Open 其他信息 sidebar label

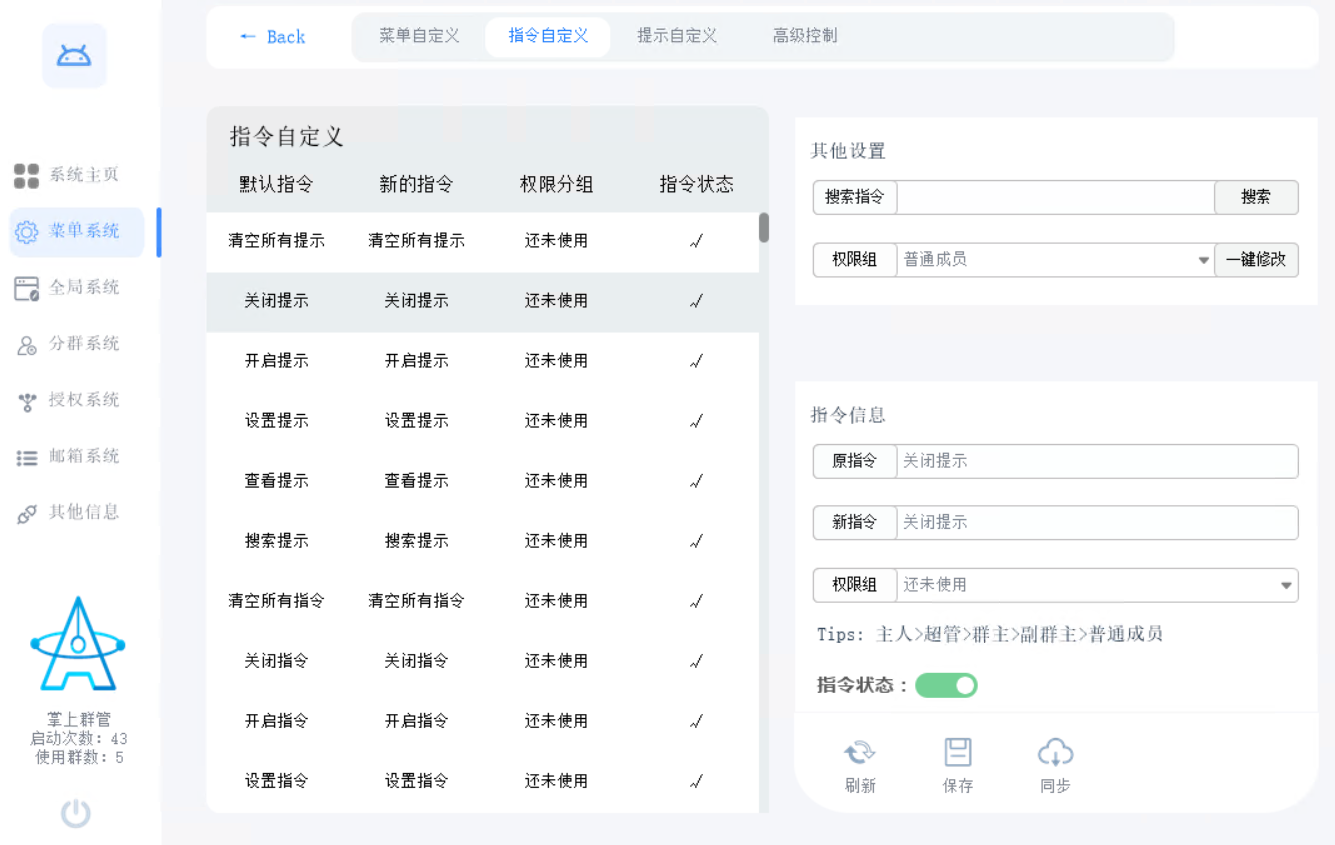pyautogui.click(x=84, y=512)
